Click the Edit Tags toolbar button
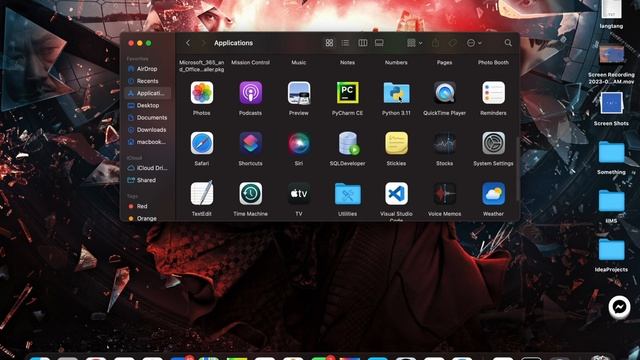 tap(453, 43)
